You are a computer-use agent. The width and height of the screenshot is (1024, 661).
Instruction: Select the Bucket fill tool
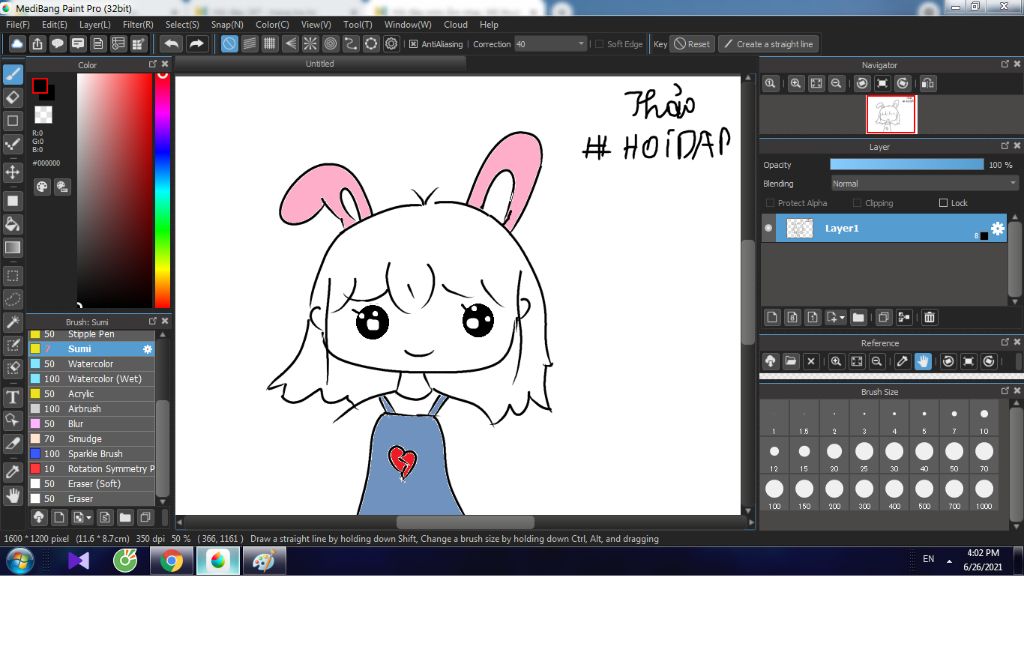12,224
